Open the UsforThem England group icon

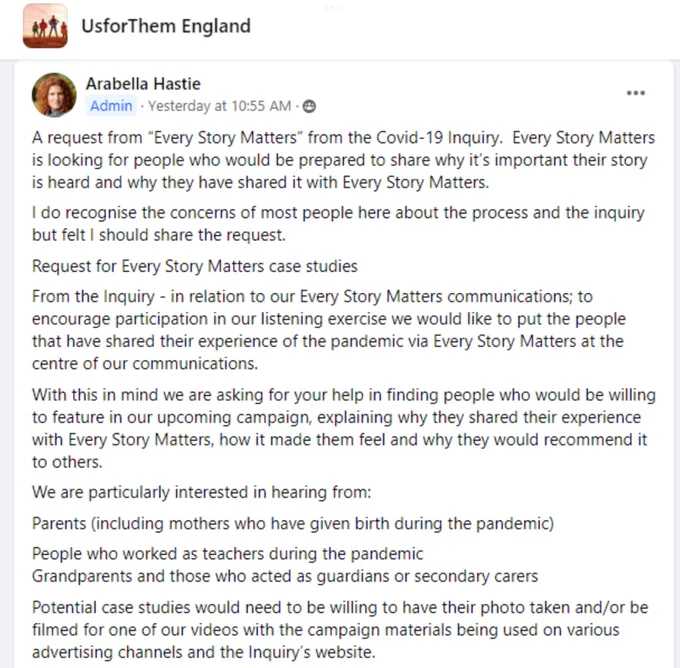[45, 26]
